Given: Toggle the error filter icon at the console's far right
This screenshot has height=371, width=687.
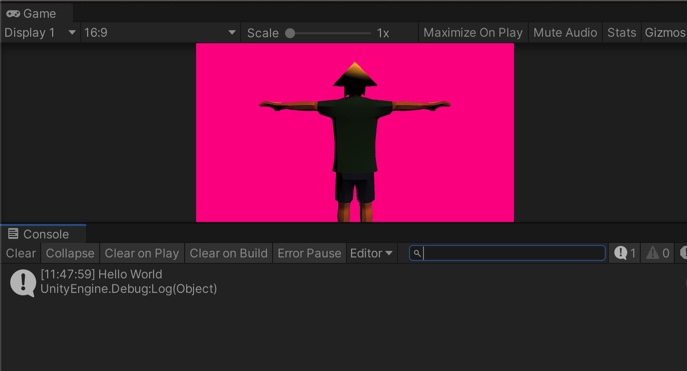Looking at the screenshot, I should [683, 253].
